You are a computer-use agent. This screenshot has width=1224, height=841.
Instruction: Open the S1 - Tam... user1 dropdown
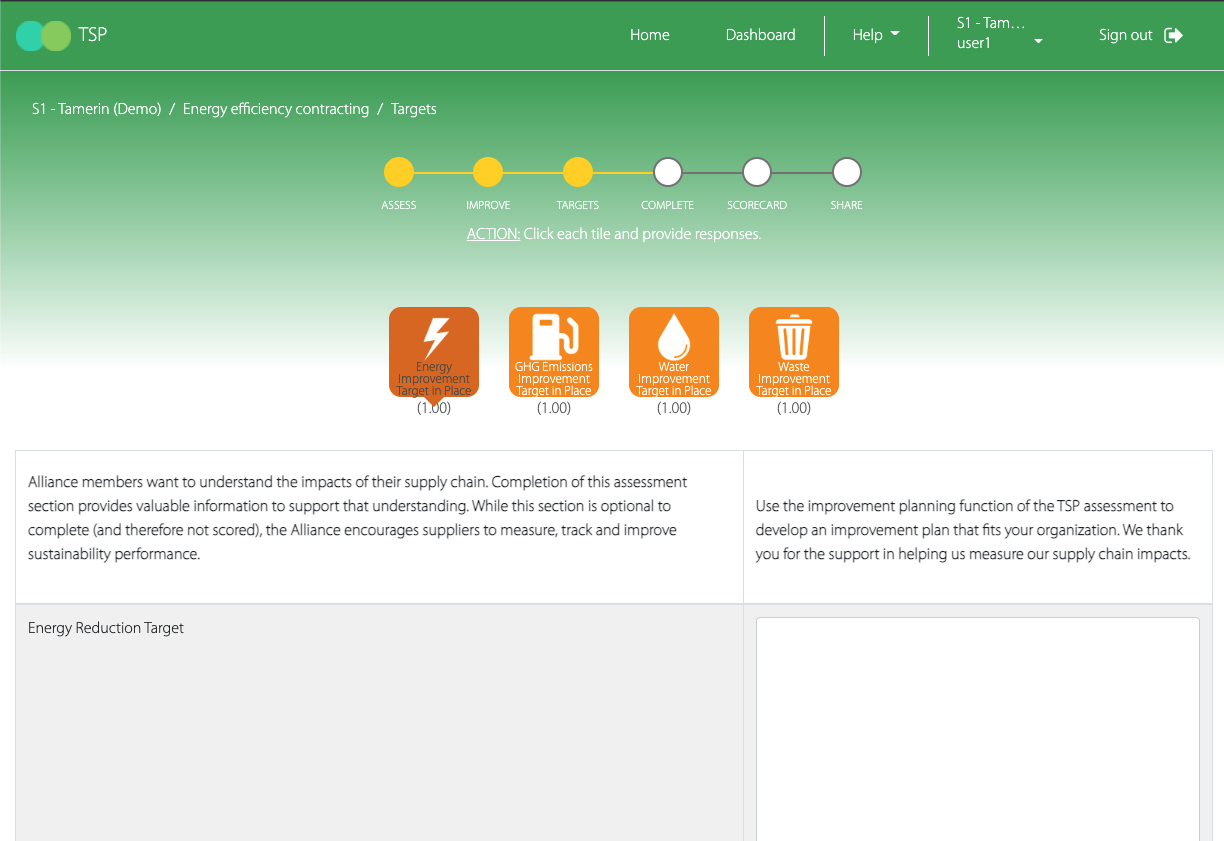[x=999, y=34]
